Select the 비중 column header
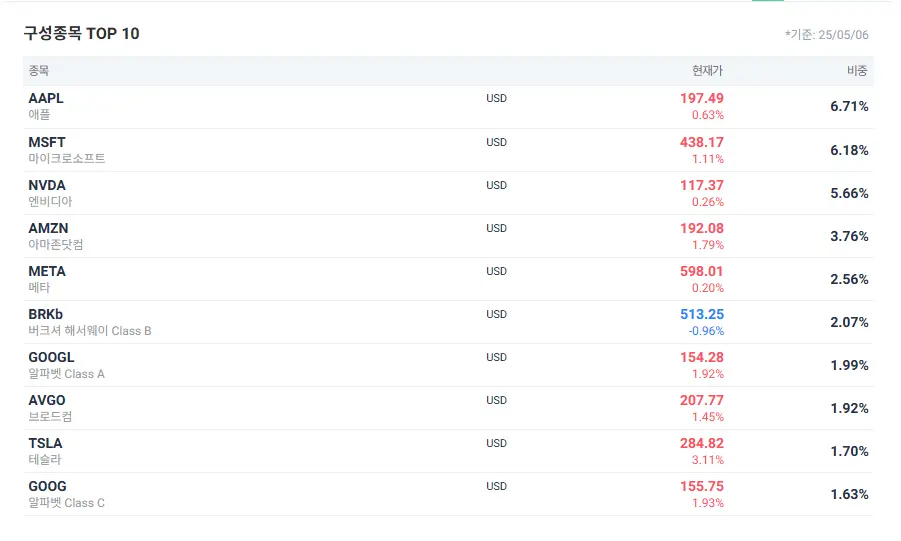Viewport: 901px width, 541px height. [x=857, y=71]
